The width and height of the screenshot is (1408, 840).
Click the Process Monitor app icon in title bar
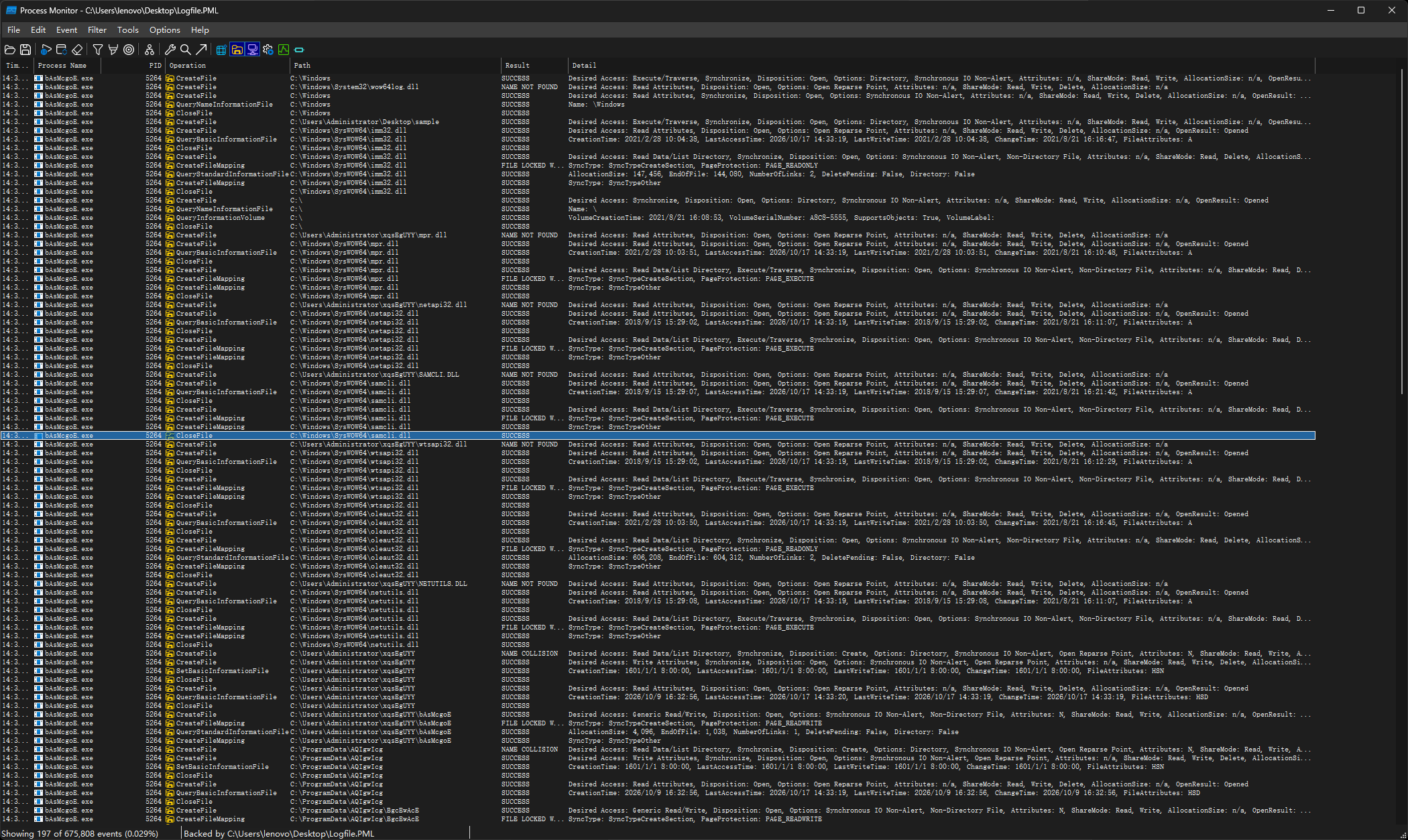pyautogui.click(x=11, y=10)
